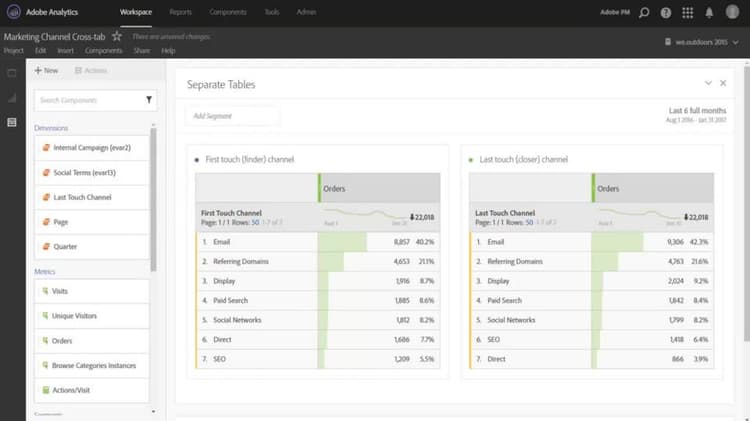Screen dimensions: 750x421
Task: Select the Last Touch Channel dimension
Action: (83, 197)
